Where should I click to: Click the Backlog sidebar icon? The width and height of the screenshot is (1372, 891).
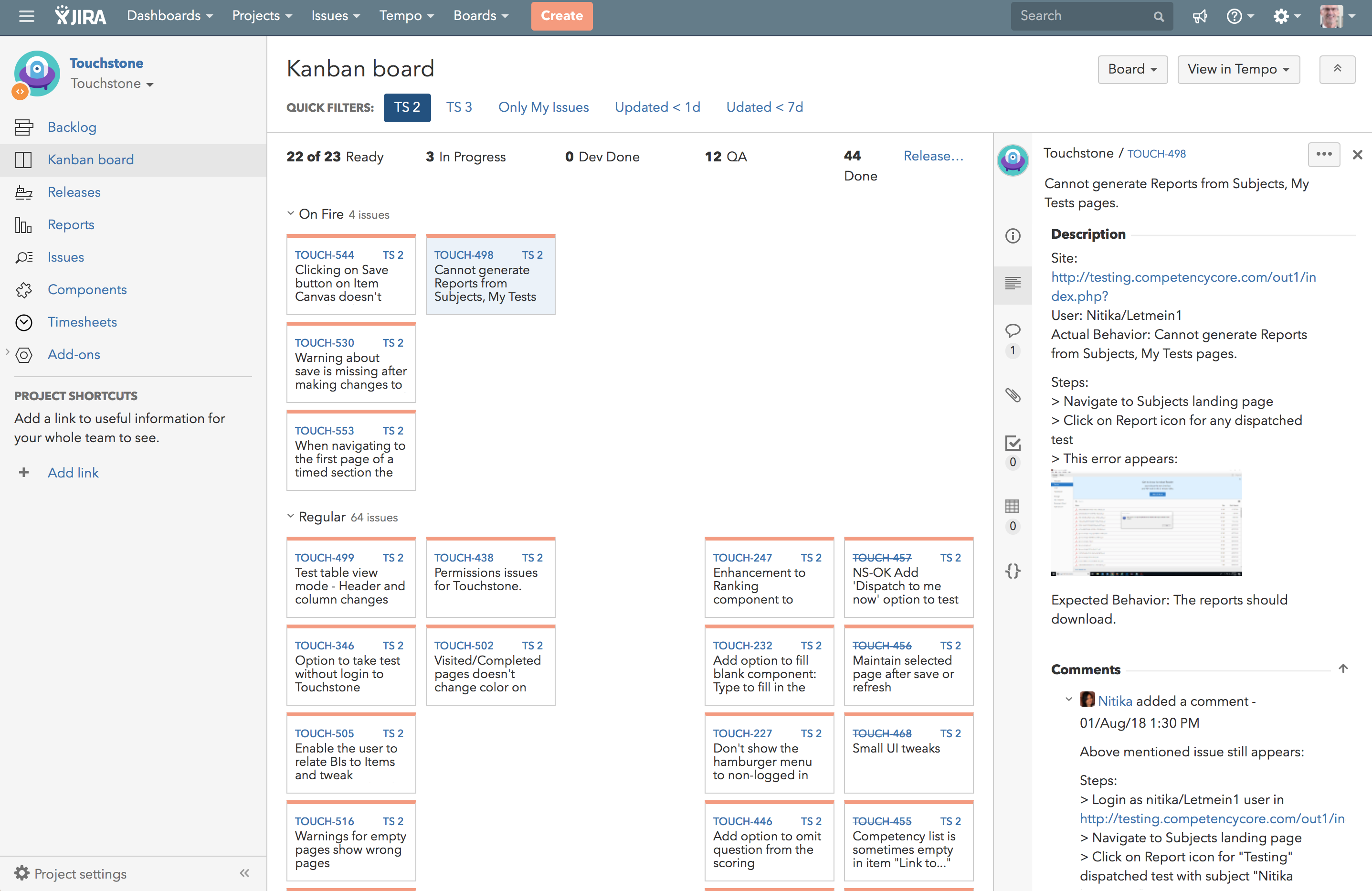coord(24,127)
